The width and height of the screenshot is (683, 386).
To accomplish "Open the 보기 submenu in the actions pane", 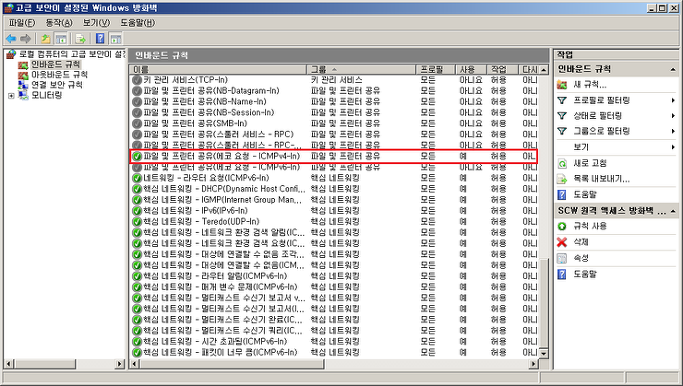I will tap(616, 147).
